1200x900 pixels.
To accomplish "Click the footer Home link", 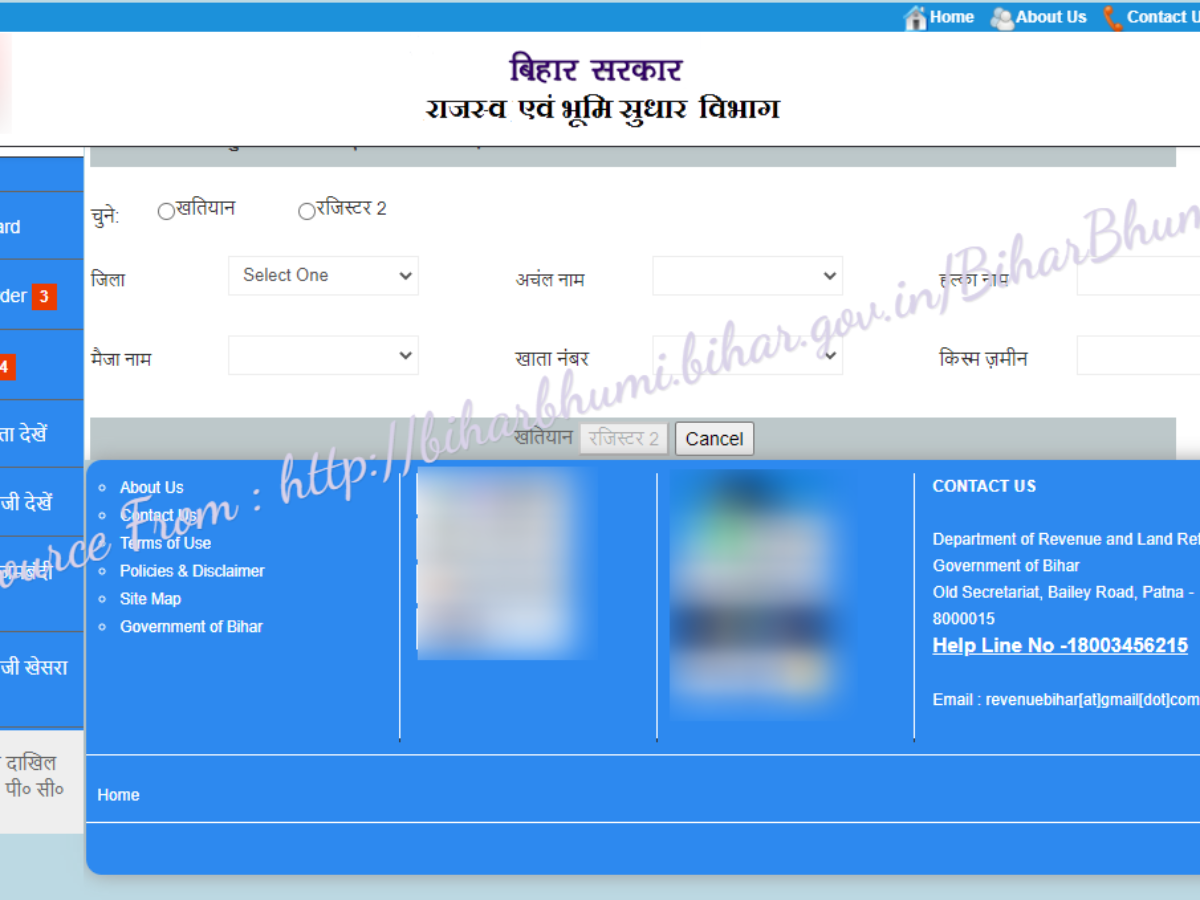I will [x=118, y=795].
